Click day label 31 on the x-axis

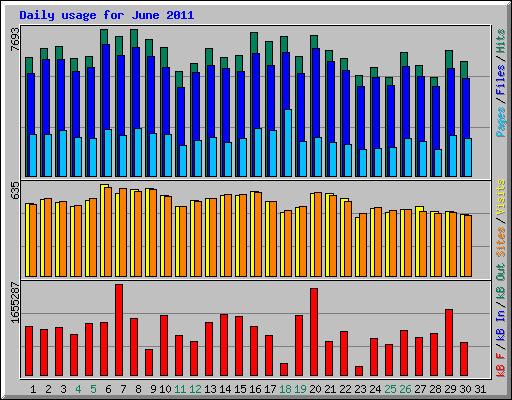pos(480,389)
